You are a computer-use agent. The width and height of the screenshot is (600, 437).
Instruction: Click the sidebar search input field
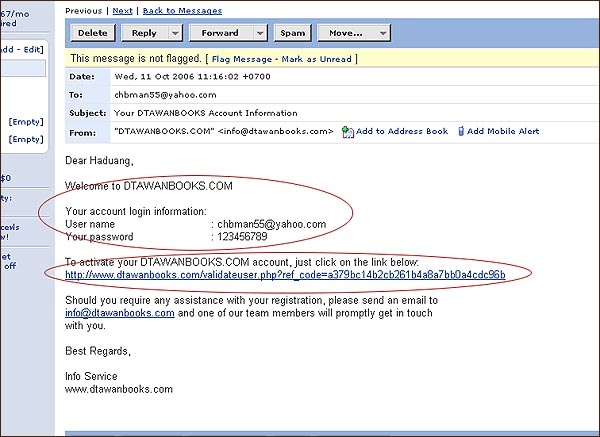[23, 68]
